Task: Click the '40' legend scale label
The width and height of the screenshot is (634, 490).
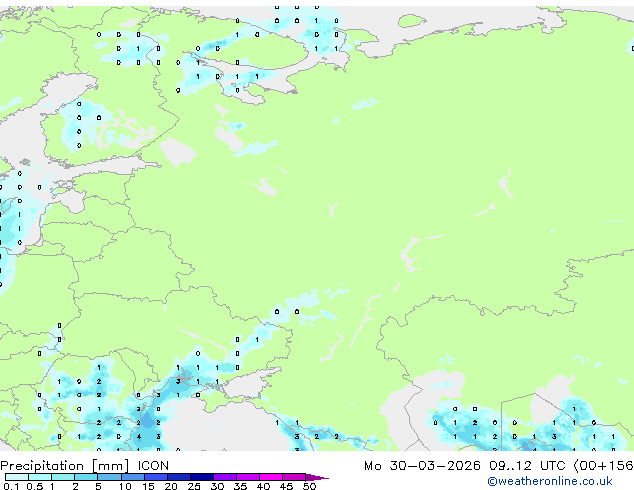Action: point(263,486)
